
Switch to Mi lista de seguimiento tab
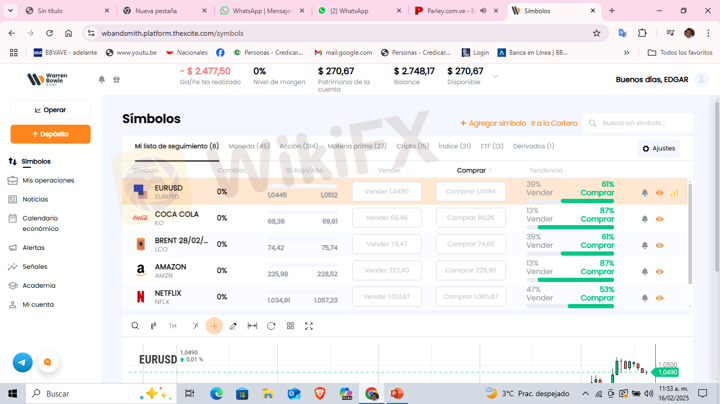pyautogui.click(x=177, y=146)
